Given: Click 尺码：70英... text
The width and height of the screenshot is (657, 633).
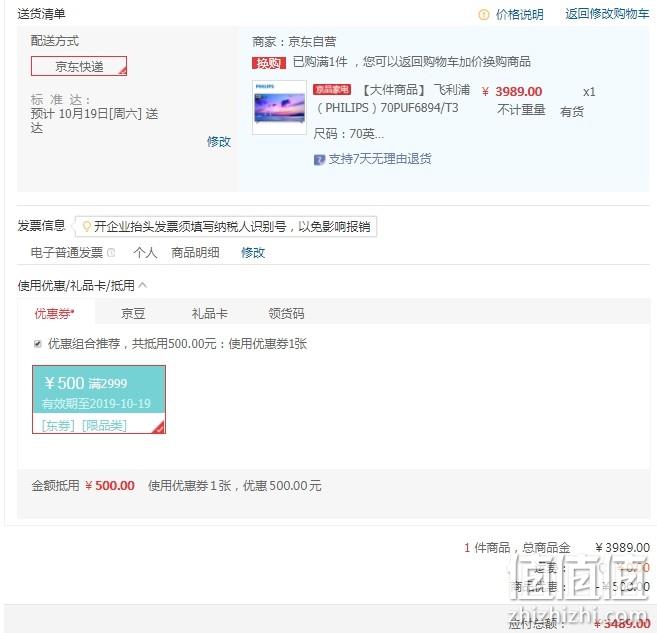Looking at the screenshot, I should [x=349, y=134].
